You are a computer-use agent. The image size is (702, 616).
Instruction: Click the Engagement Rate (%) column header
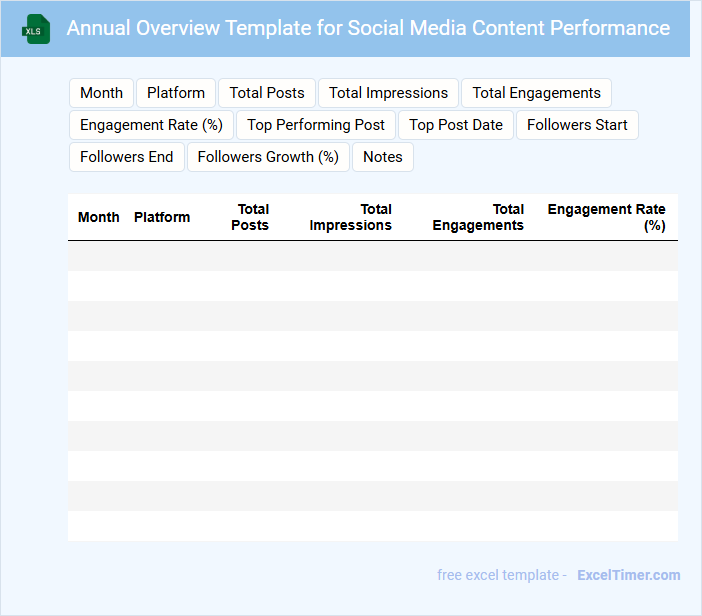tap(607, 217)
